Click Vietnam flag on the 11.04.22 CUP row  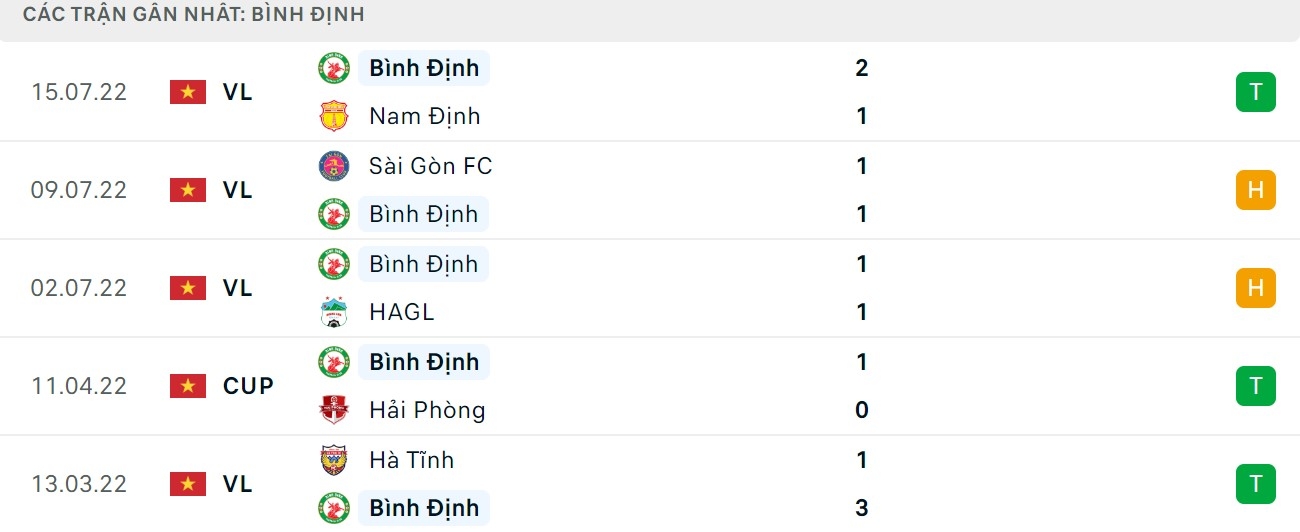point(187,386)
